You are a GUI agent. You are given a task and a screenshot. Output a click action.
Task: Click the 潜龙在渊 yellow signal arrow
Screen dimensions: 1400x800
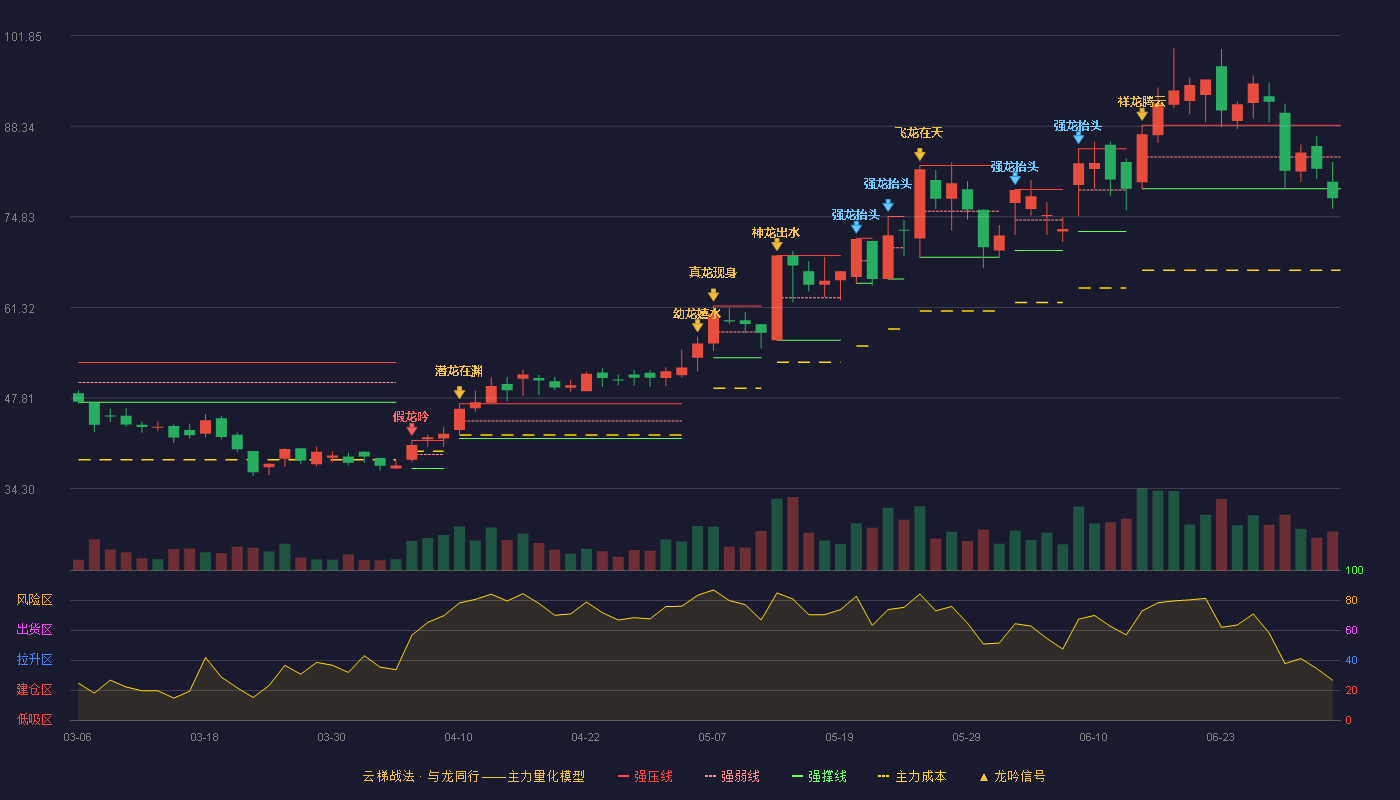coord(459,393)
